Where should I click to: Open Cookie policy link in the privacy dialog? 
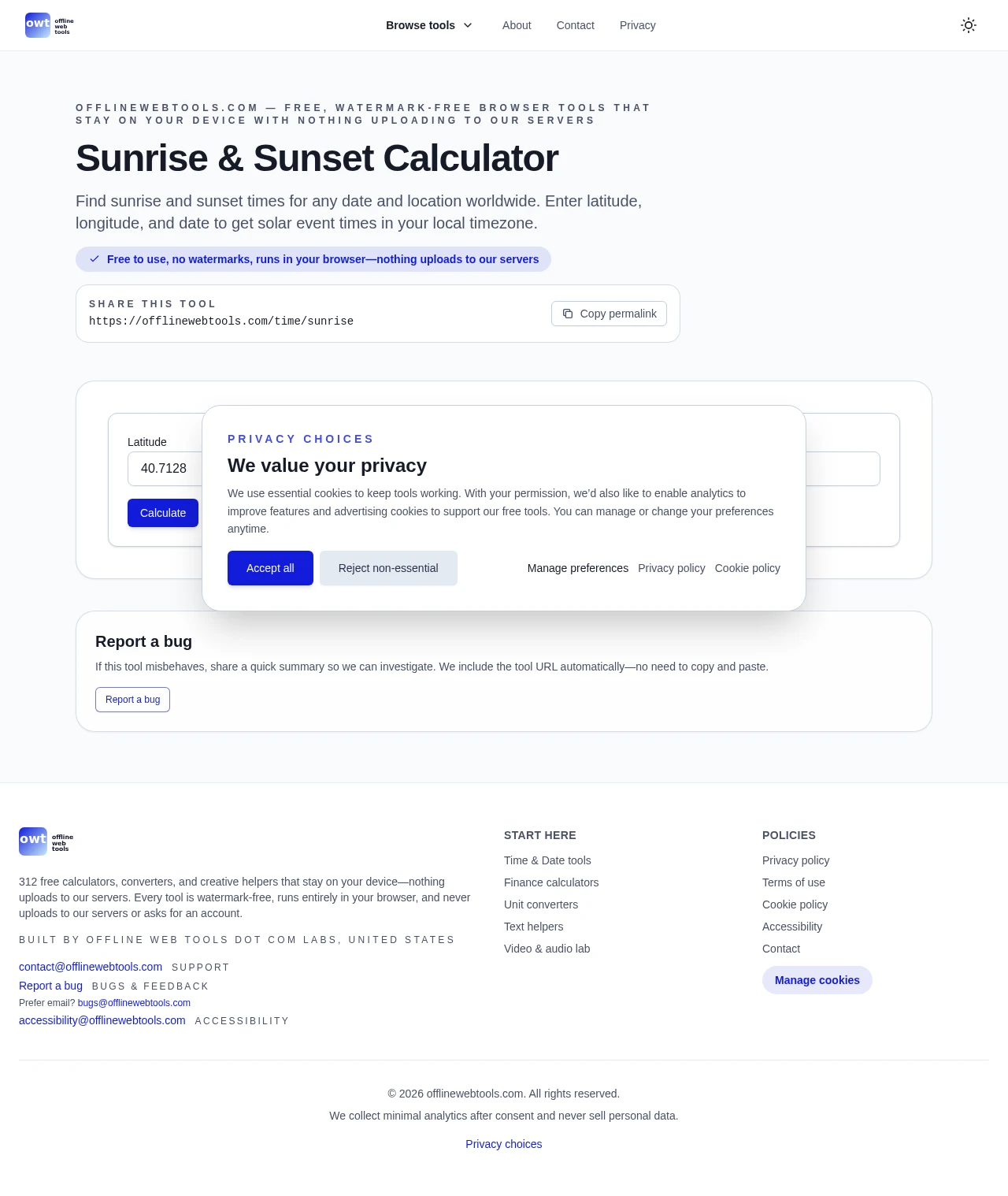(747, 568)
